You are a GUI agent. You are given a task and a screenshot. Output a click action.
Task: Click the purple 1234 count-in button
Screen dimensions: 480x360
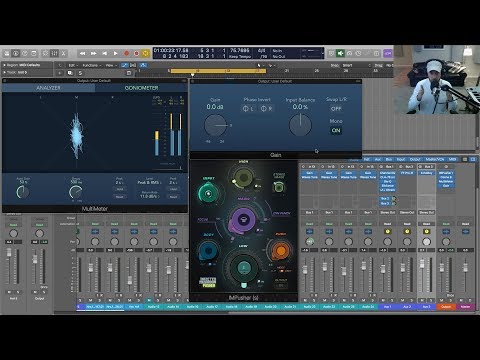388,53
